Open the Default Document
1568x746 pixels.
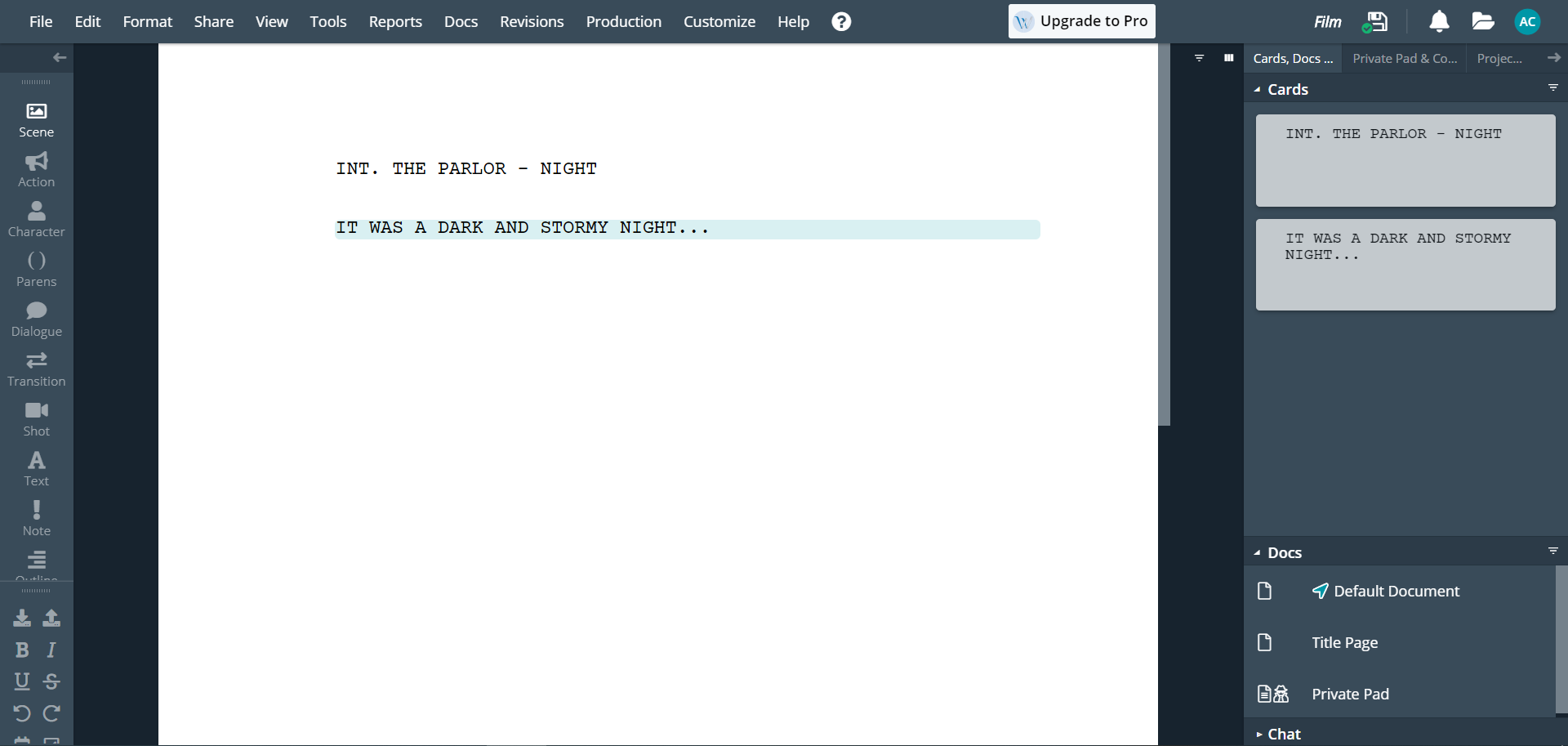[1396, 591]
